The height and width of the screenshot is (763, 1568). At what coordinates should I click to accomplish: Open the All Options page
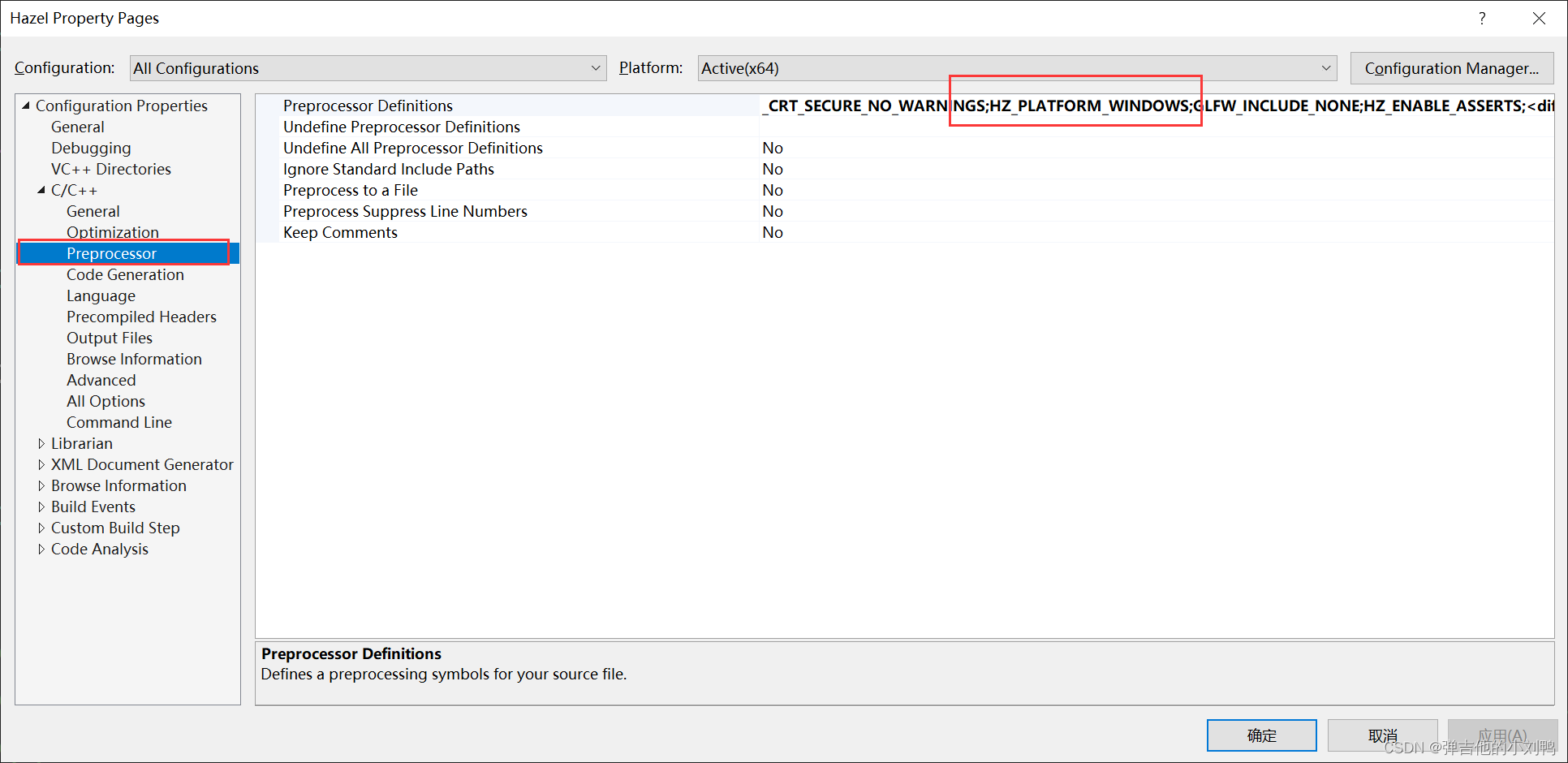tap(106, 401)
